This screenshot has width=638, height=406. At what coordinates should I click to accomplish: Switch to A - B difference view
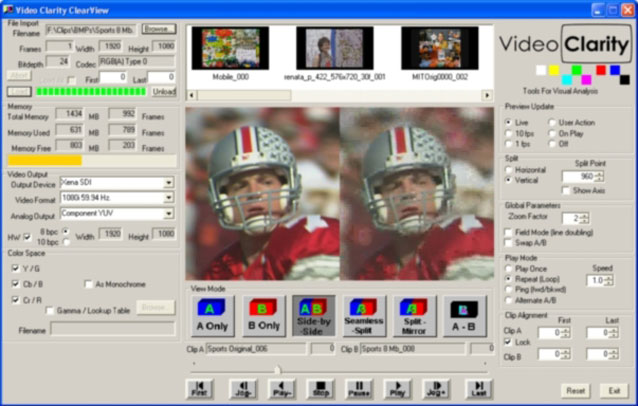point(464,316)
